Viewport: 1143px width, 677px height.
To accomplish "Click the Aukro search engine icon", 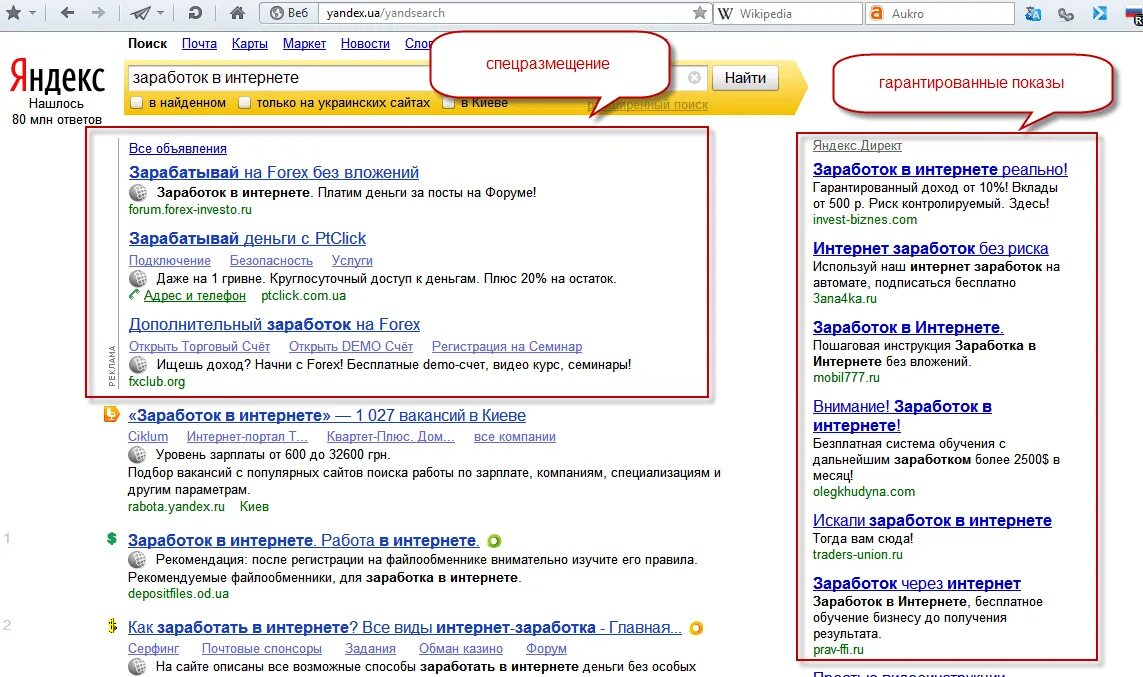I will coord(877,13).
